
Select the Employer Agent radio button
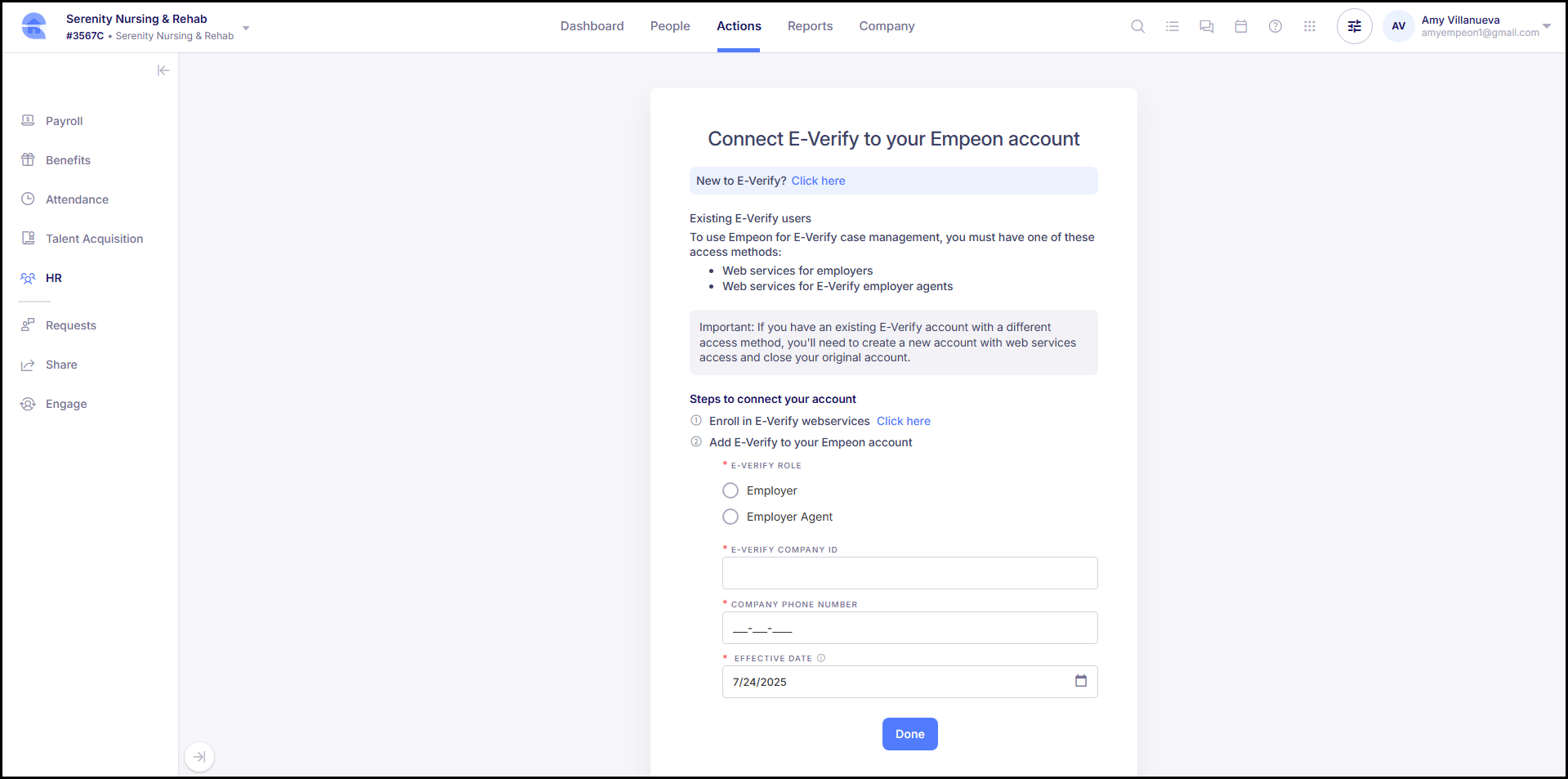730,516
